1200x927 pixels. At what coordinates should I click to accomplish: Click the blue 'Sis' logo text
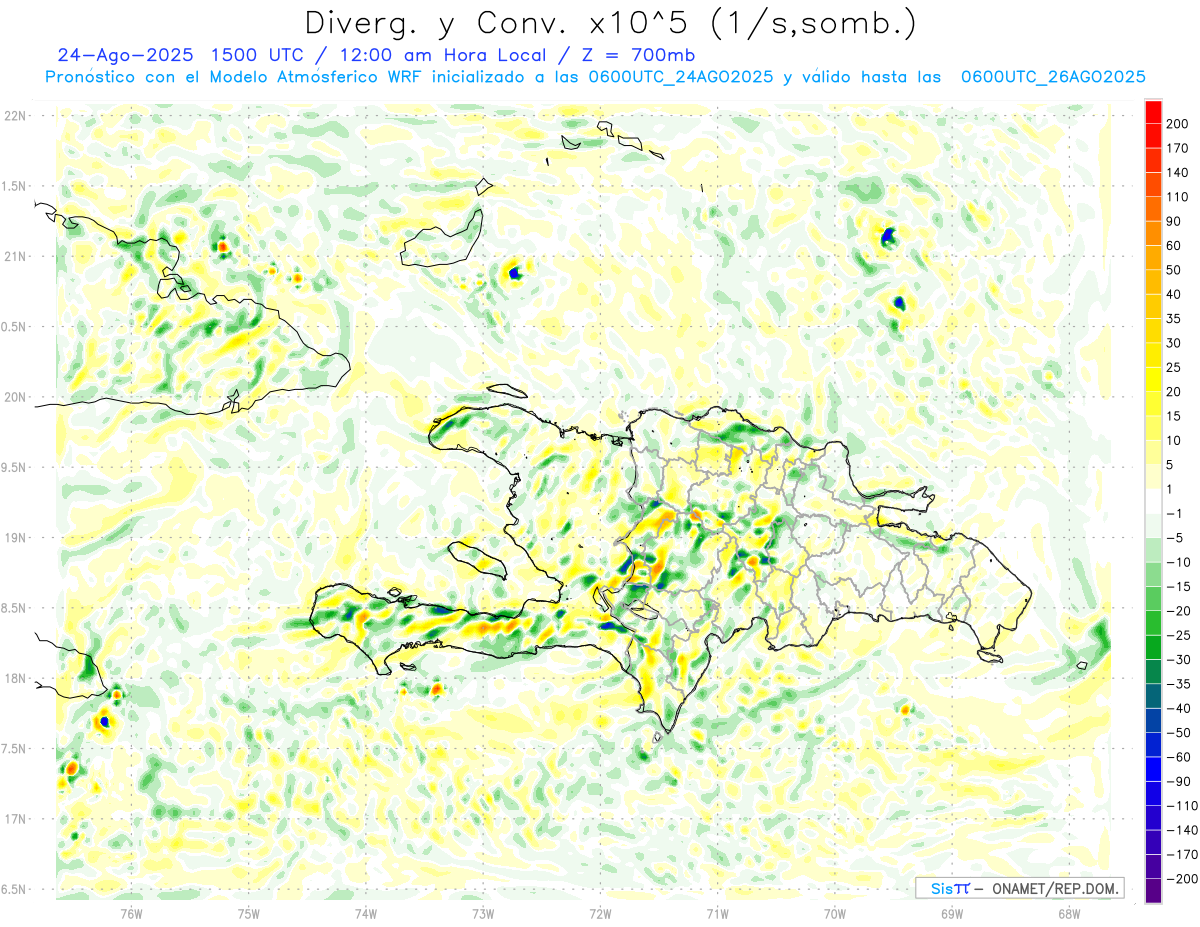(x=940, y=888)
